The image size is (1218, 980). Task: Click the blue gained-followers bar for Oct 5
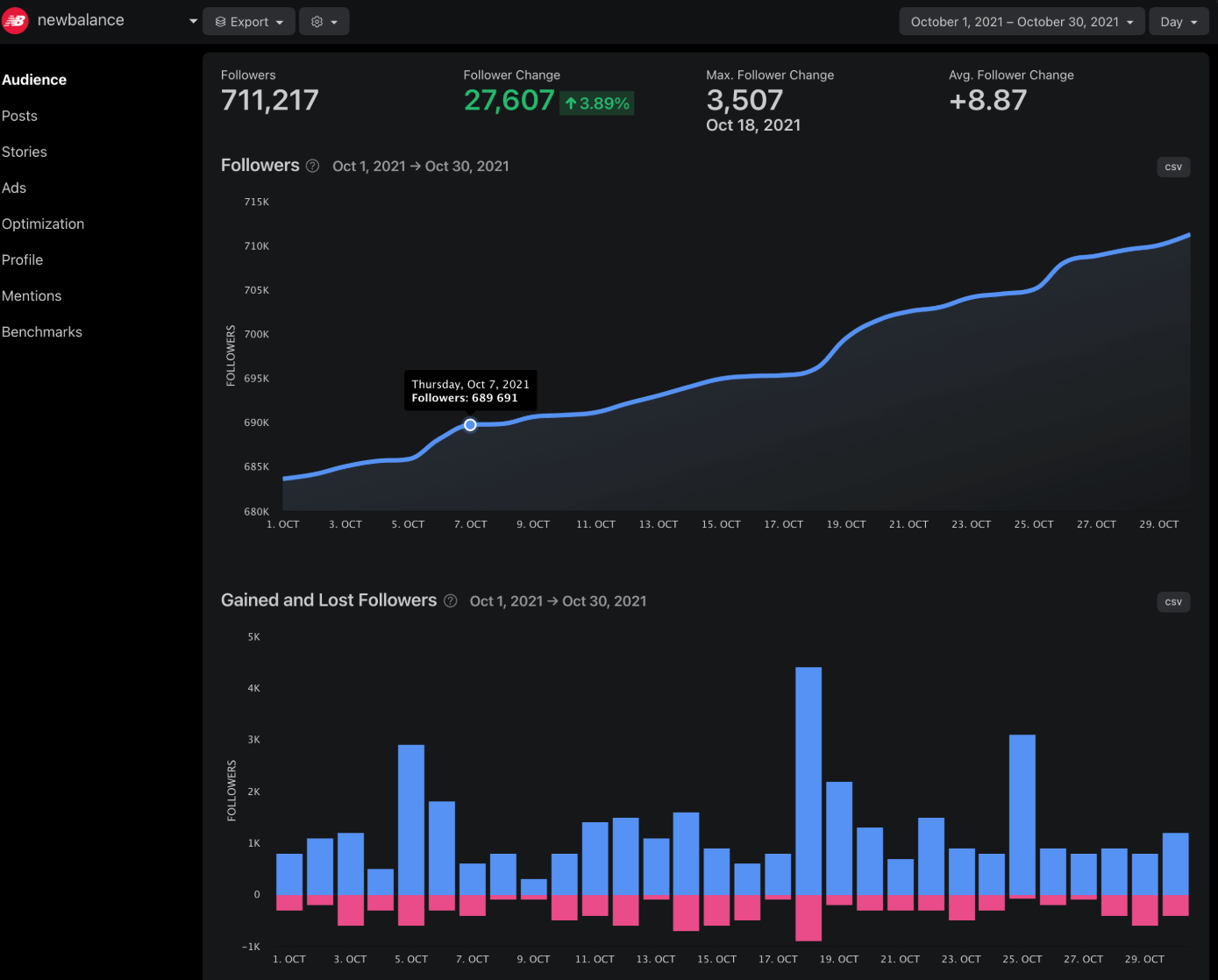tap(411, 820)
